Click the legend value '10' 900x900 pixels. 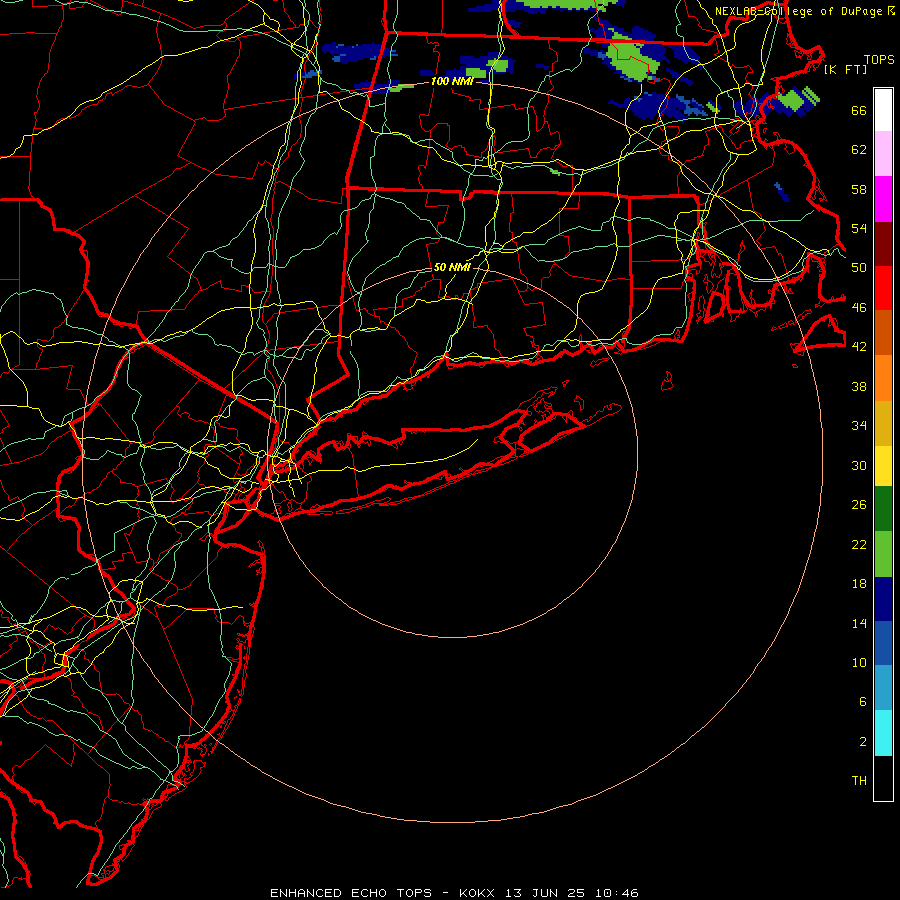[x=859, y=663]
